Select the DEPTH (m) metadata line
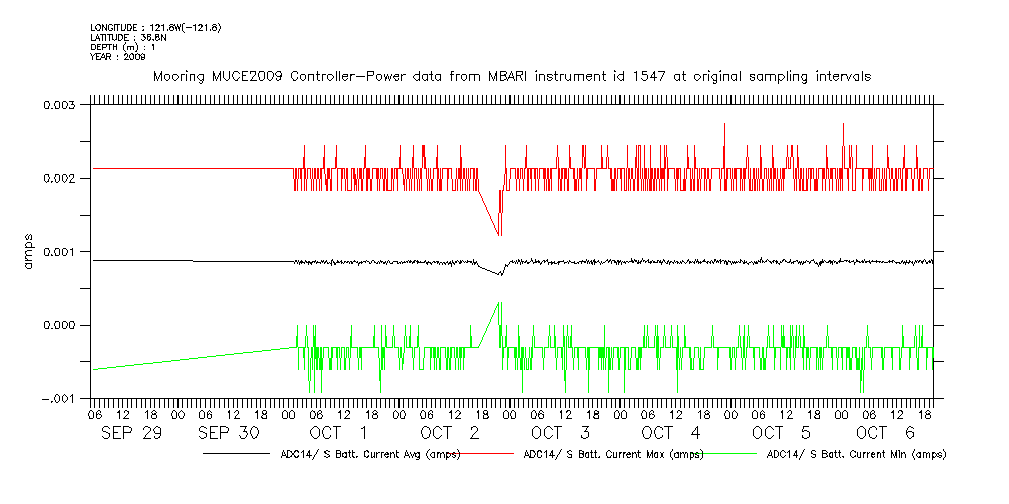This screenshot has width=1009, height=504. click(x=125, y=47)
